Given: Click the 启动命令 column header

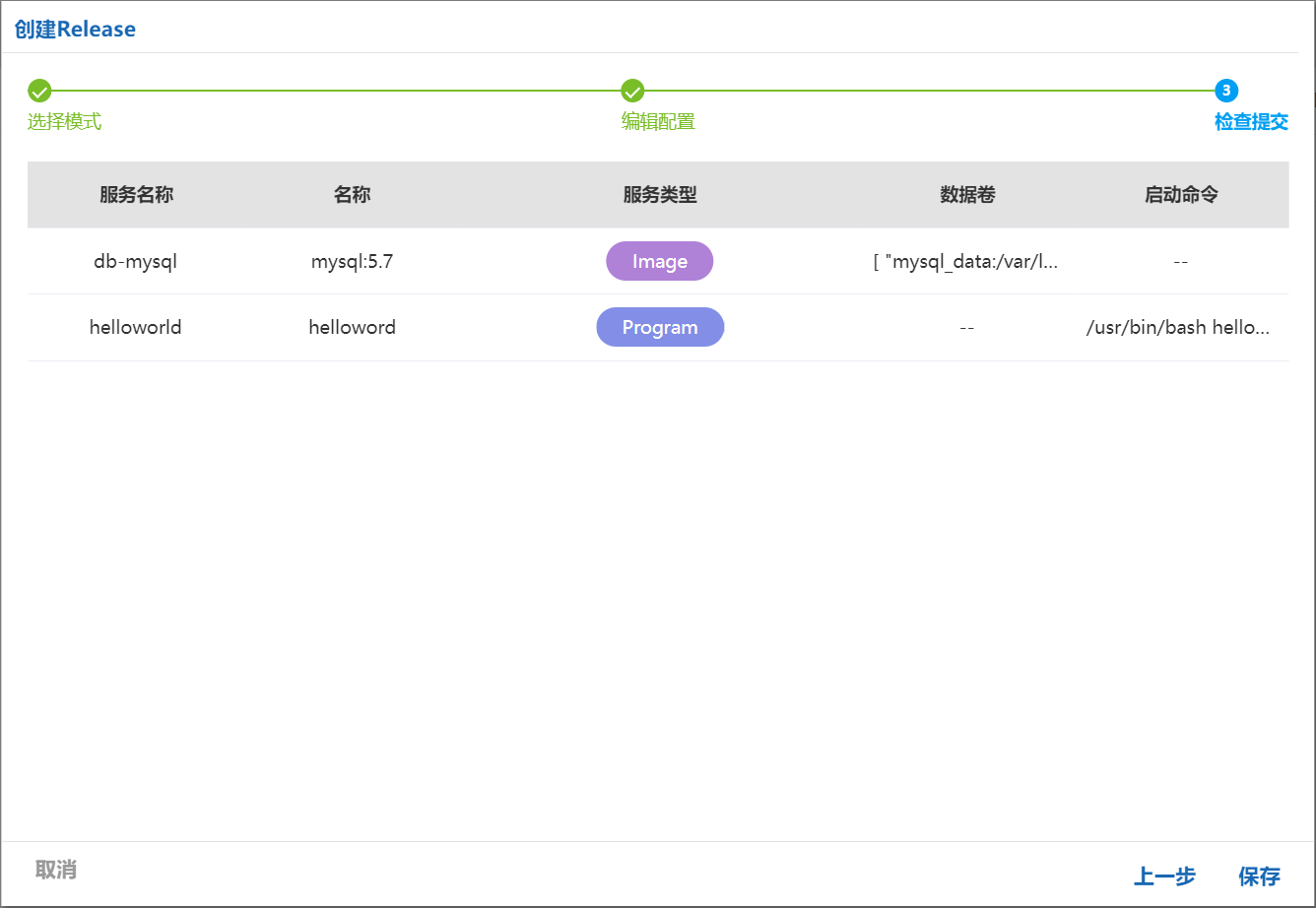Looking at the screenshot, I should pyautogui.click(x=1181, y=195).
